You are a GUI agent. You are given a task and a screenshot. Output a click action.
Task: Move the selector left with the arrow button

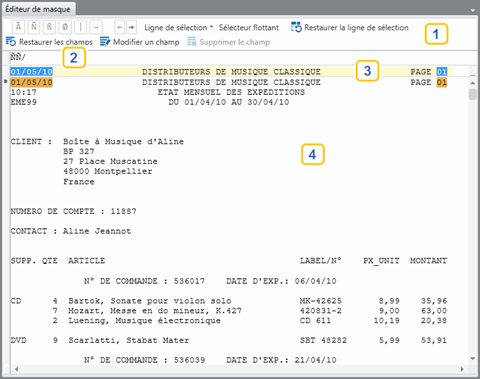coord(120,27)
